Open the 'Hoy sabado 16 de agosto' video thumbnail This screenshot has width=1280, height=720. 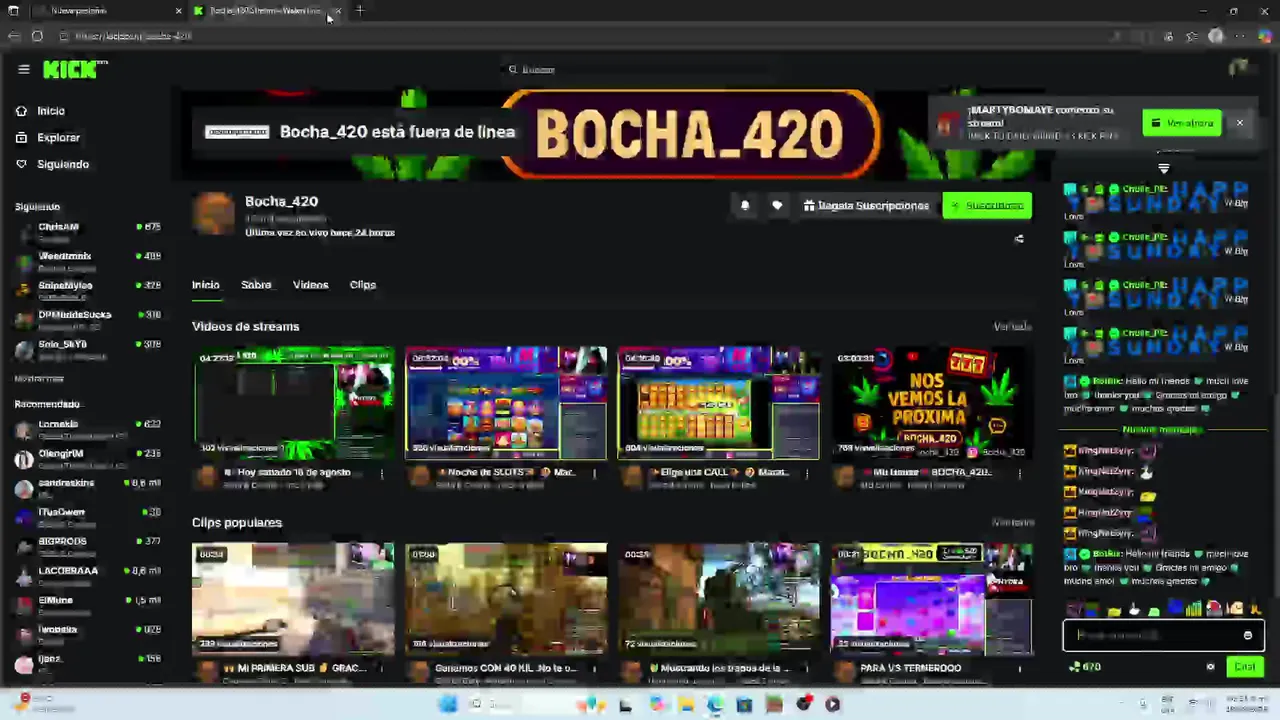(x=293, y=403)
